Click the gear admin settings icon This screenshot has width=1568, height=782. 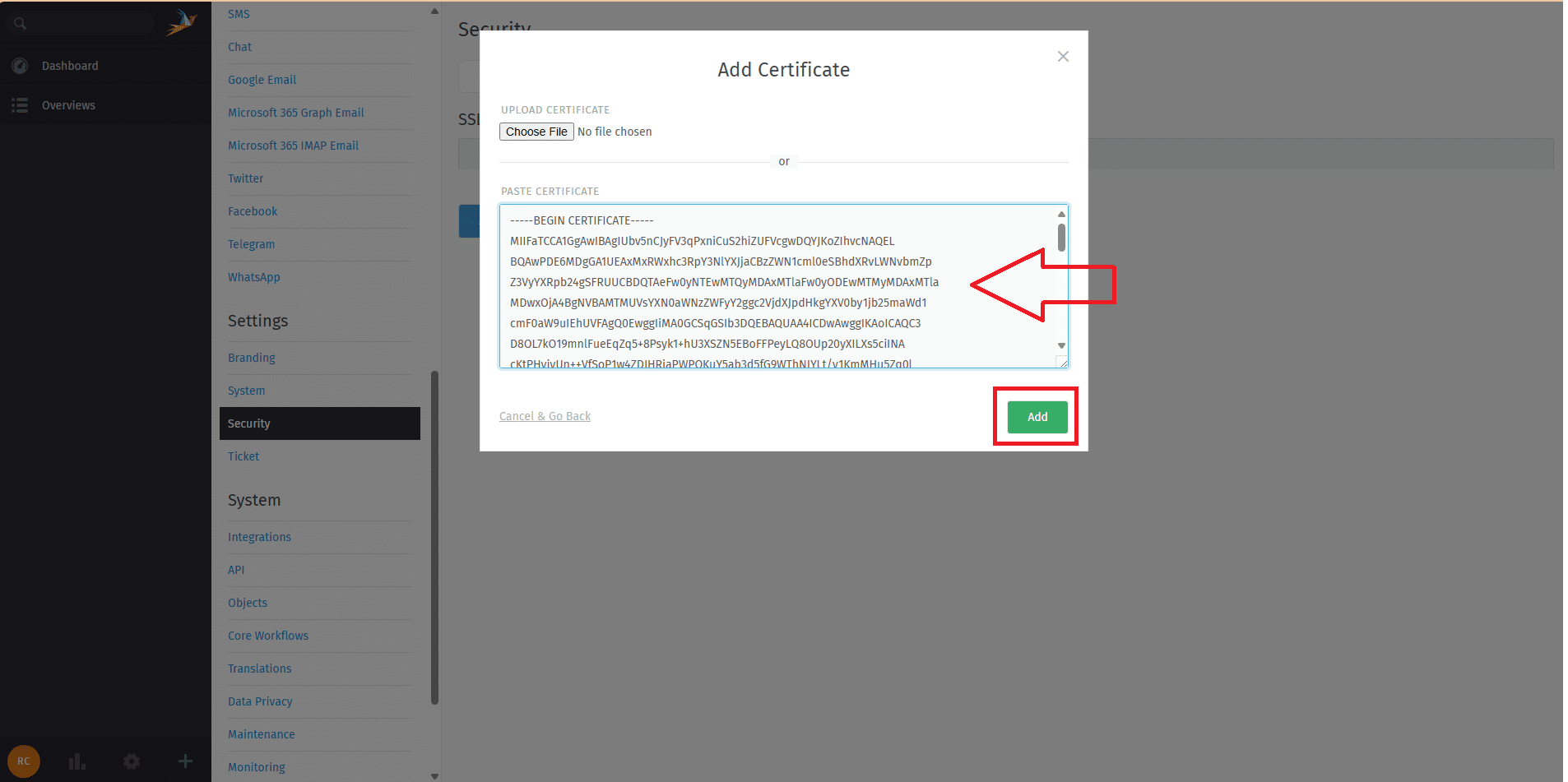coord(132,761)
